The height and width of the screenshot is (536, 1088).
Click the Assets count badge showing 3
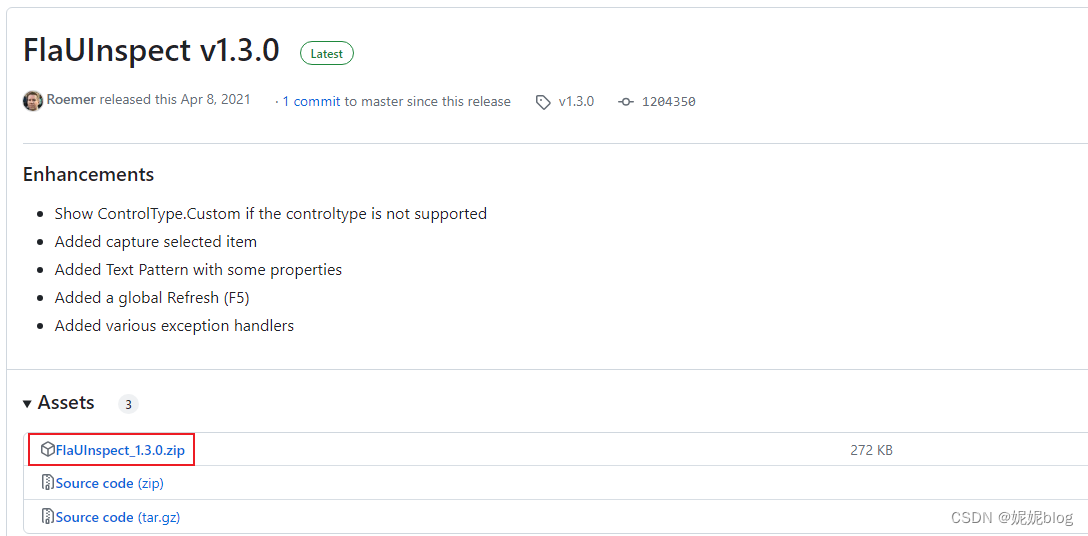(128, 404)
